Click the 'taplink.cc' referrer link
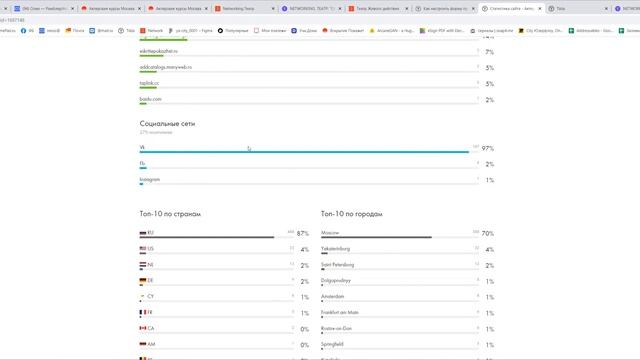The image size is (640, 360). pyautogui.click(x=149, y=83)
